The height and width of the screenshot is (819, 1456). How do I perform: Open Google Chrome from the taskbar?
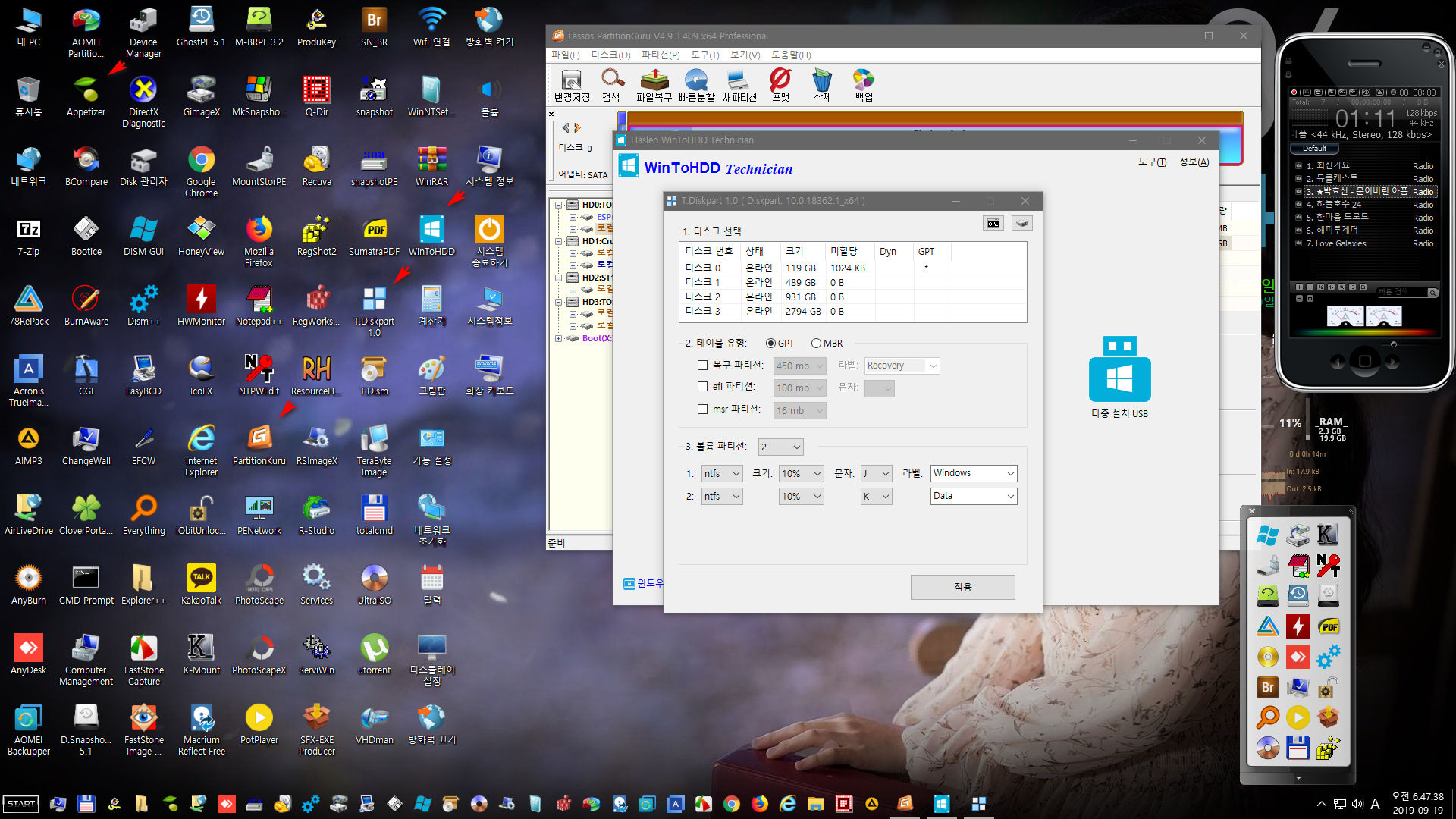[x=731, y=804]
